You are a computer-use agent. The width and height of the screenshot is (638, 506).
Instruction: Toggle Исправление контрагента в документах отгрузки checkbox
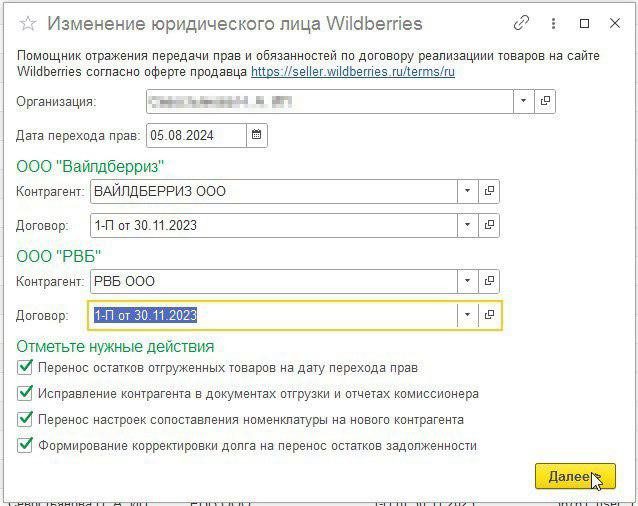(25, 394)
